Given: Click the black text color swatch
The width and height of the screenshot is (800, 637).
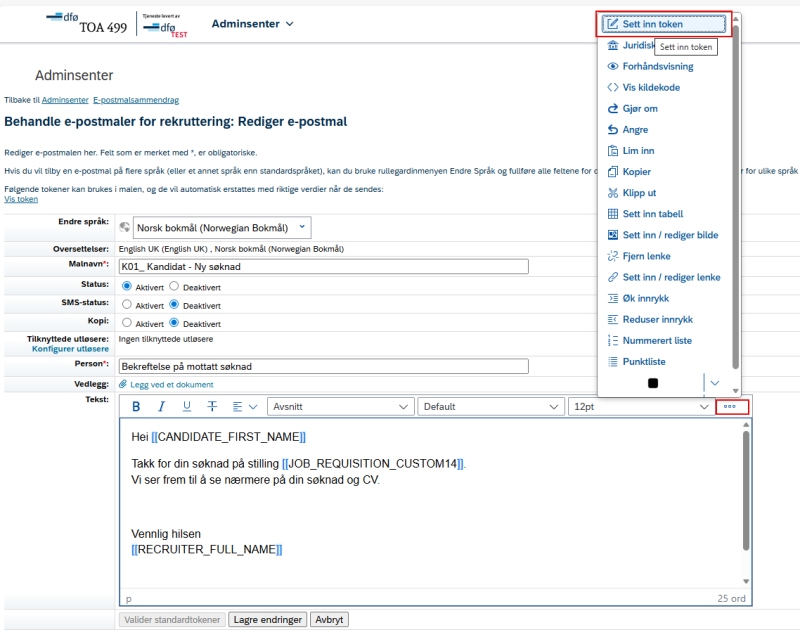Looking at the screenshot, I should (653, 383).
